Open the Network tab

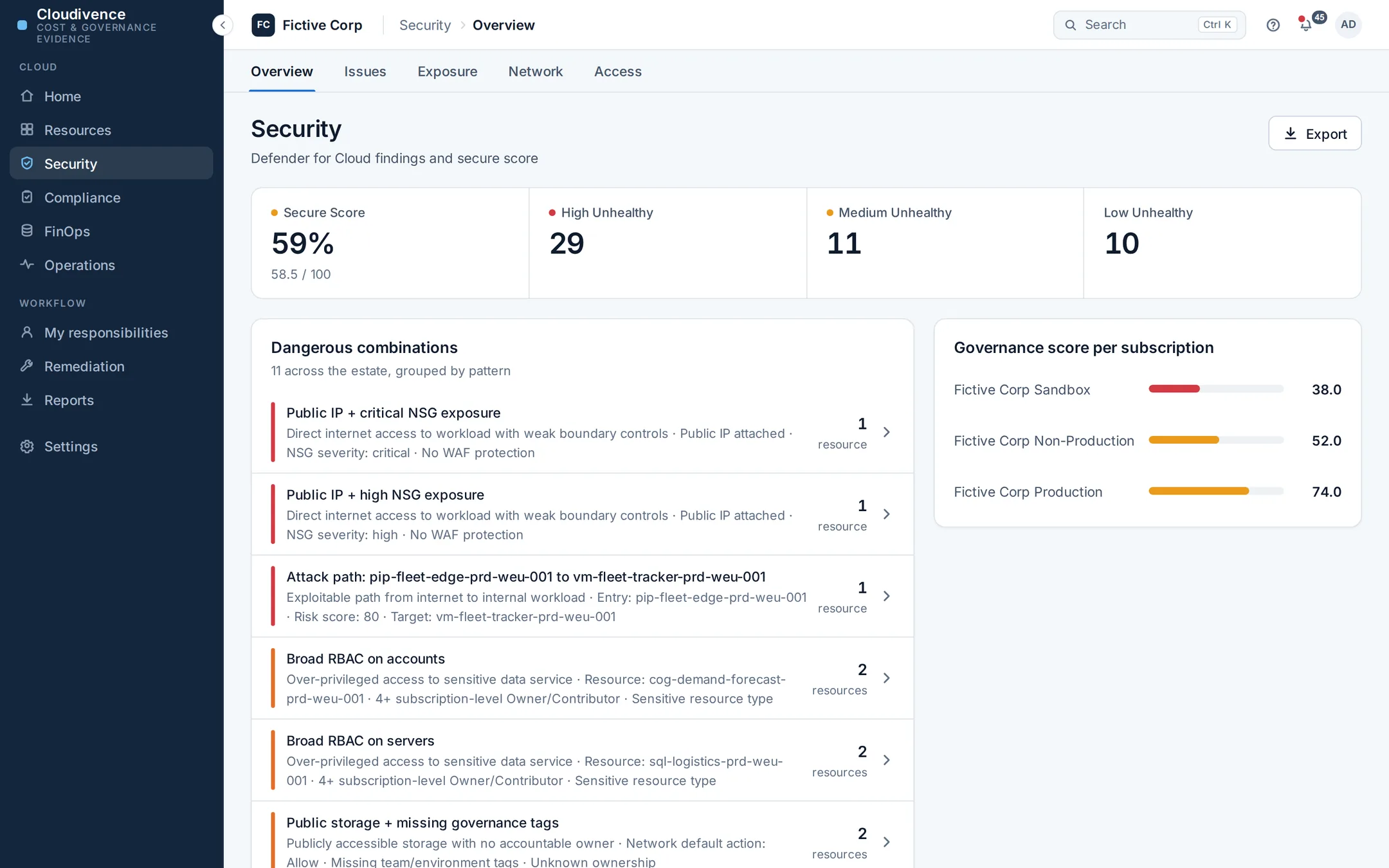[536, 71]
